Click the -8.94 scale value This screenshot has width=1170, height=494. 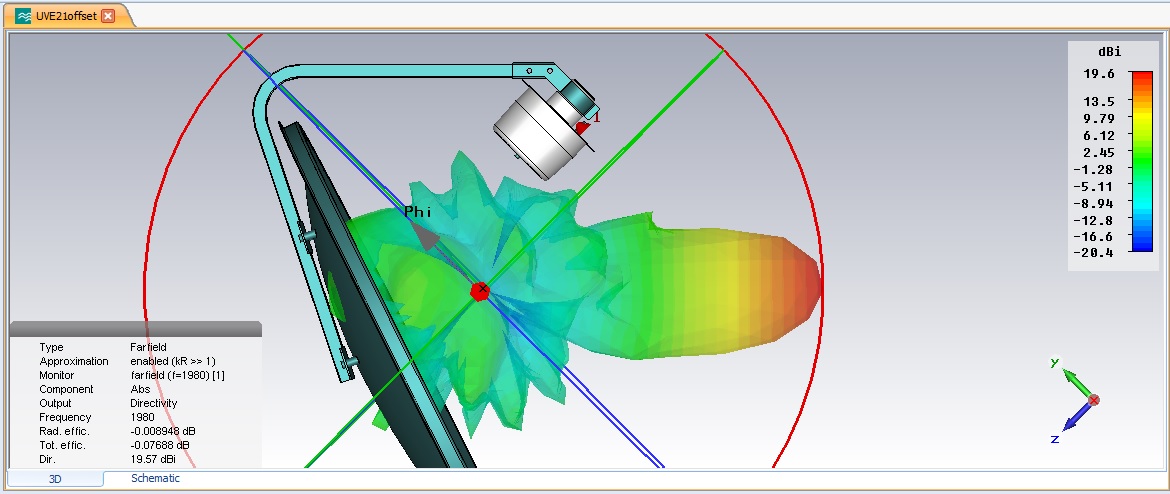point(1093,203)
